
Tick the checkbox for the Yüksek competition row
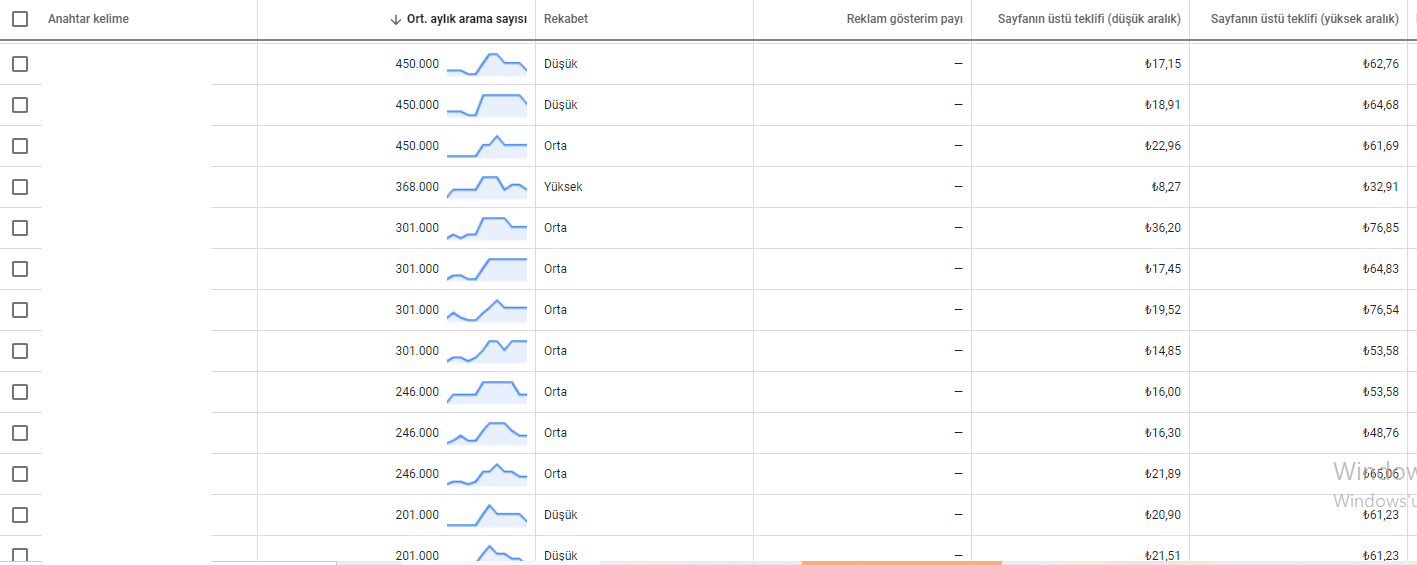pyautogui.click(x=20, y=187)
